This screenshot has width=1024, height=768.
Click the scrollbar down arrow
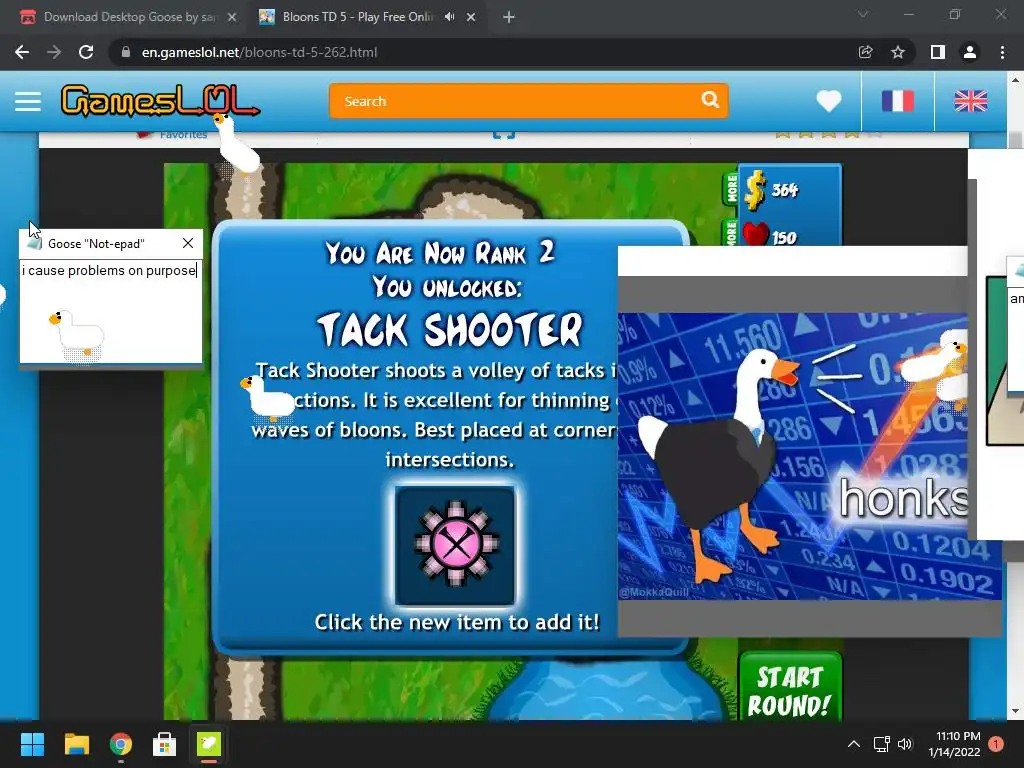tap(1015, 711)
